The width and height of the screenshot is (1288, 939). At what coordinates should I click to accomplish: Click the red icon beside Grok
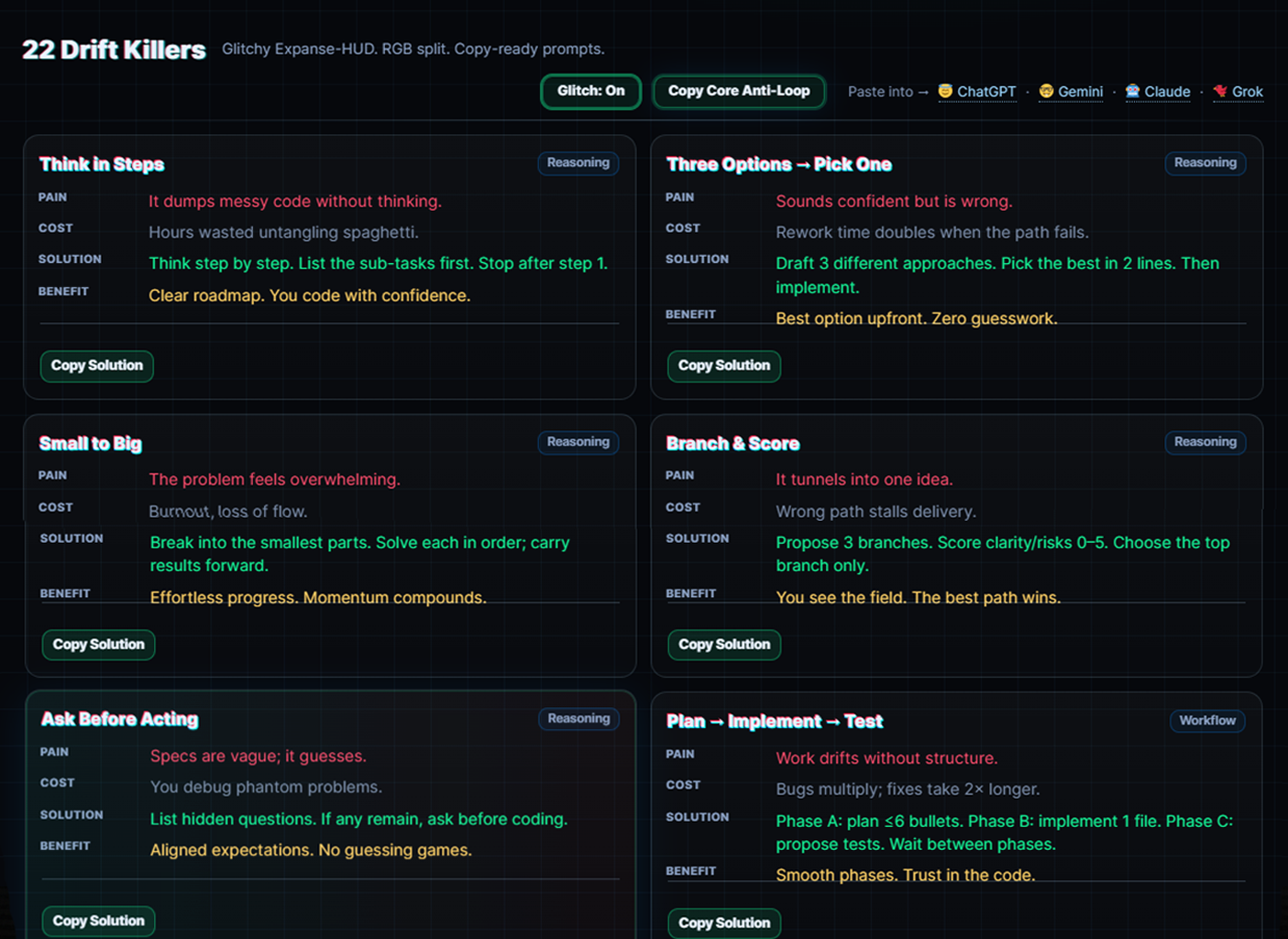click(x=1220, y=91)
